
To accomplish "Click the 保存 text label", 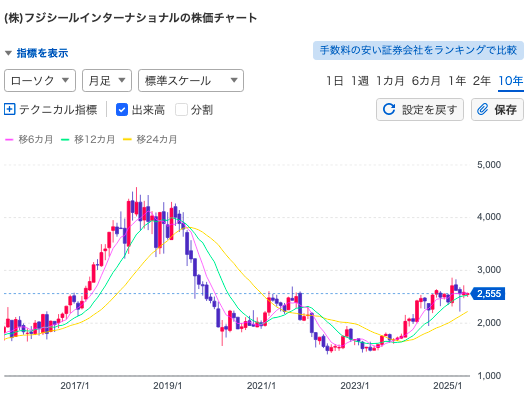I will (x=506, y=110).
